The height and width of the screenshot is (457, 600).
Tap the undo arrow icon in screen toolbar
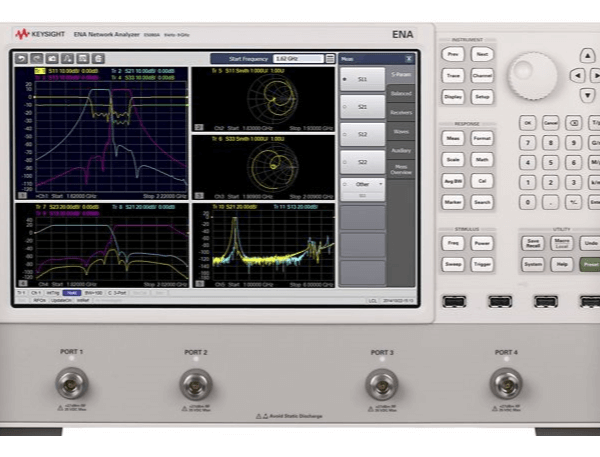(x=21, y=59)
